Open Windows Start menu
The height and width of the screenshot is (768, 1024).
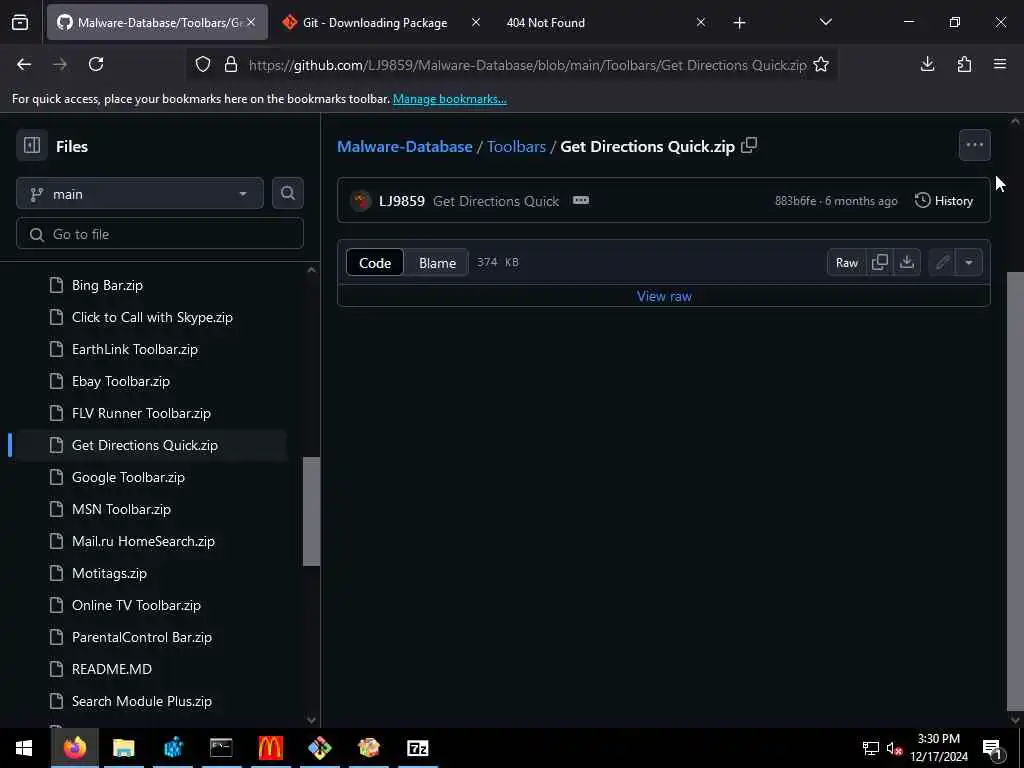pyautogui.click(x=24, y=748)
